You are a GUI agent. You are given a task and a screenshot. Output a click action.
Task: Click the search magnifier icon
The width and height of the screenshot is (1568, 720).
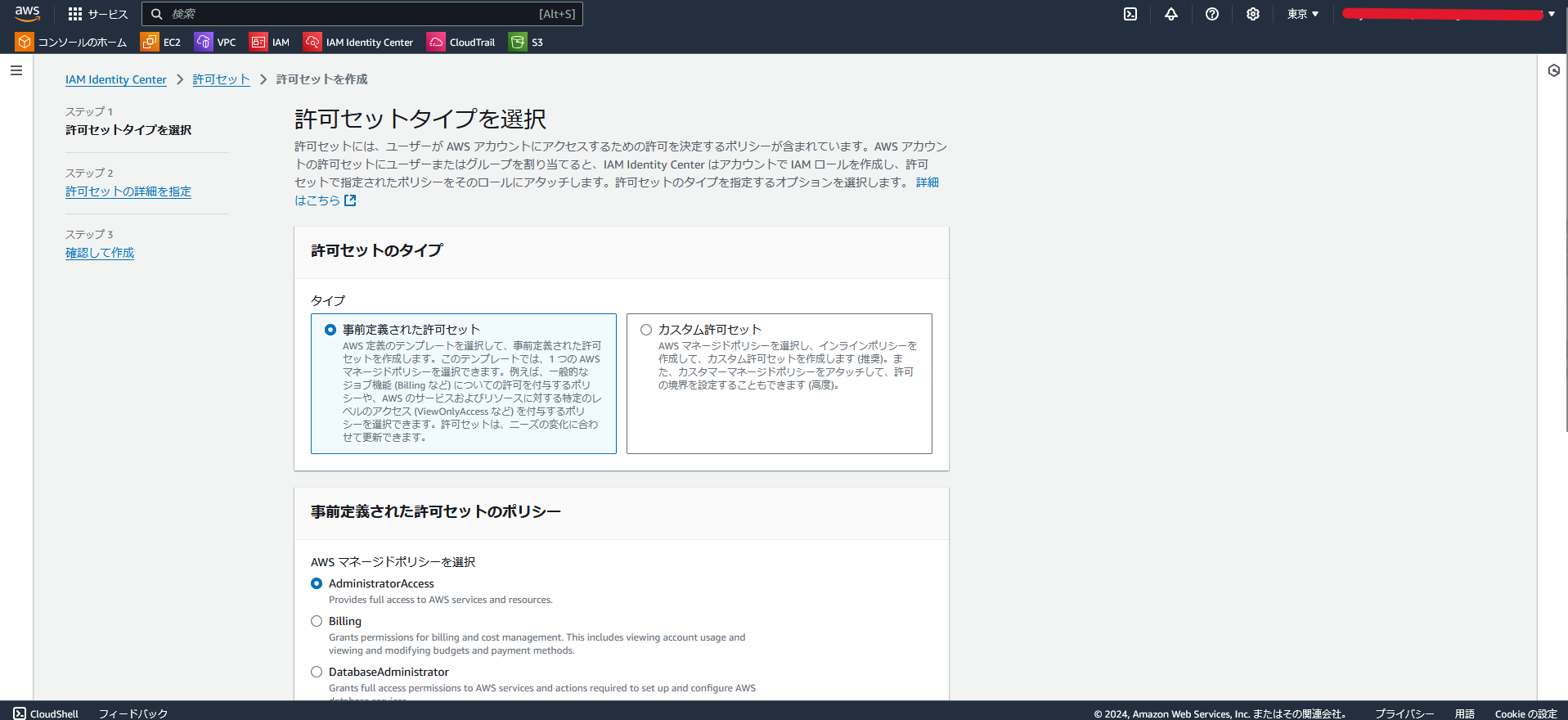157,14
